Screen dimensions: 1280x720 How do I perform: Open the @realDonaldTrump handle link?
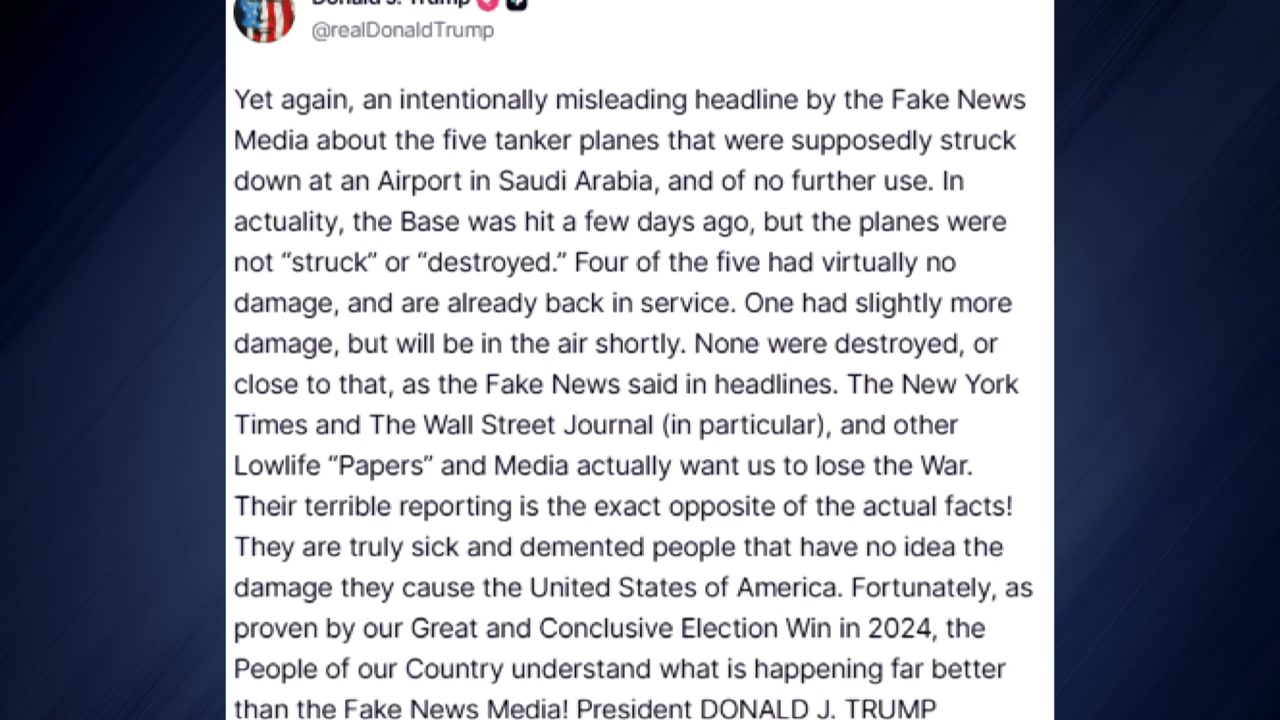[x=403, y=30]
